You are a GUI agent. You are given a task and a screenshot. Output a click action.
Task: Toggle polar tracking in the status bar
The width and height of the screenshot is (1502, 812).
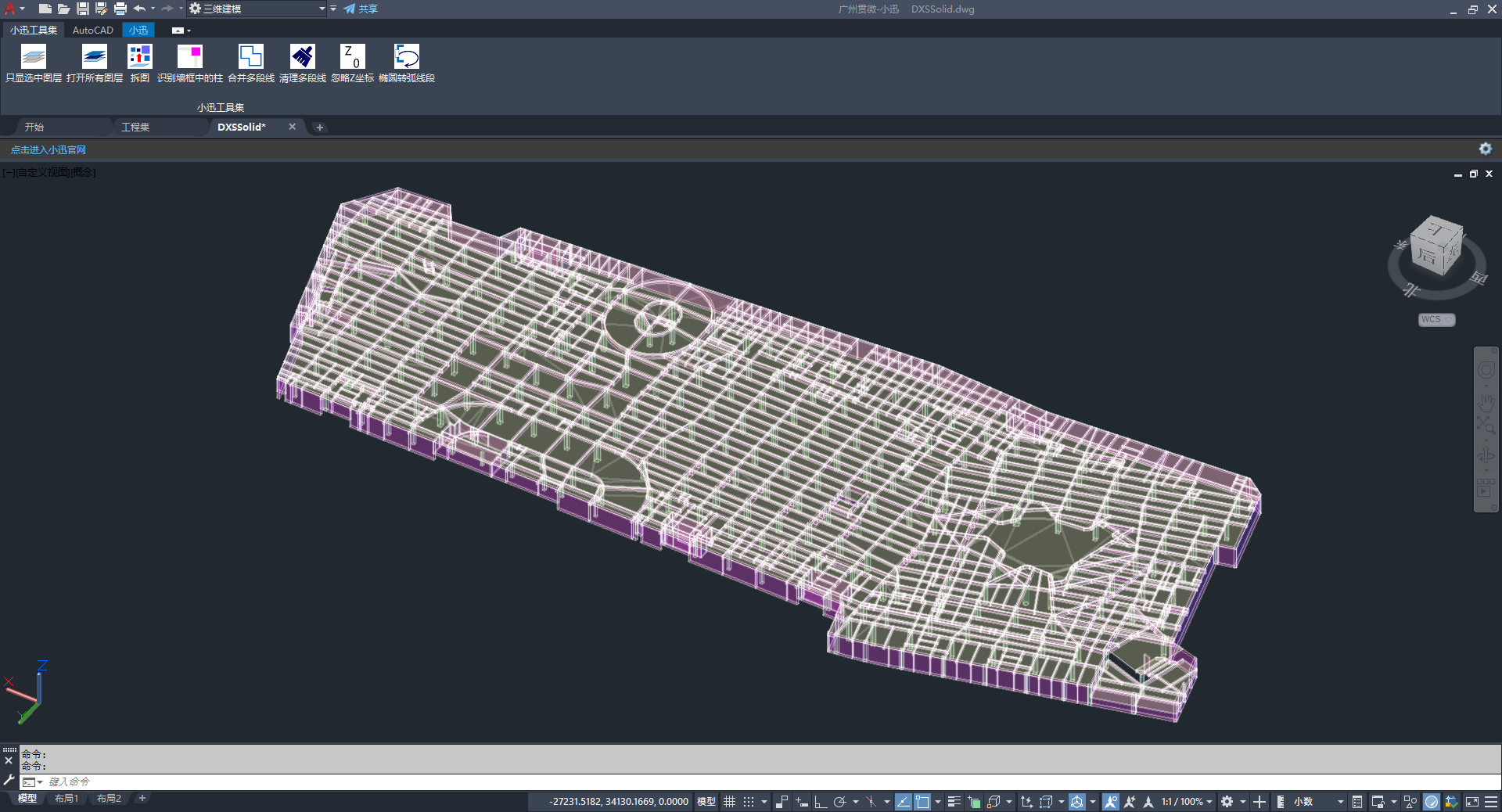(839, 802)
